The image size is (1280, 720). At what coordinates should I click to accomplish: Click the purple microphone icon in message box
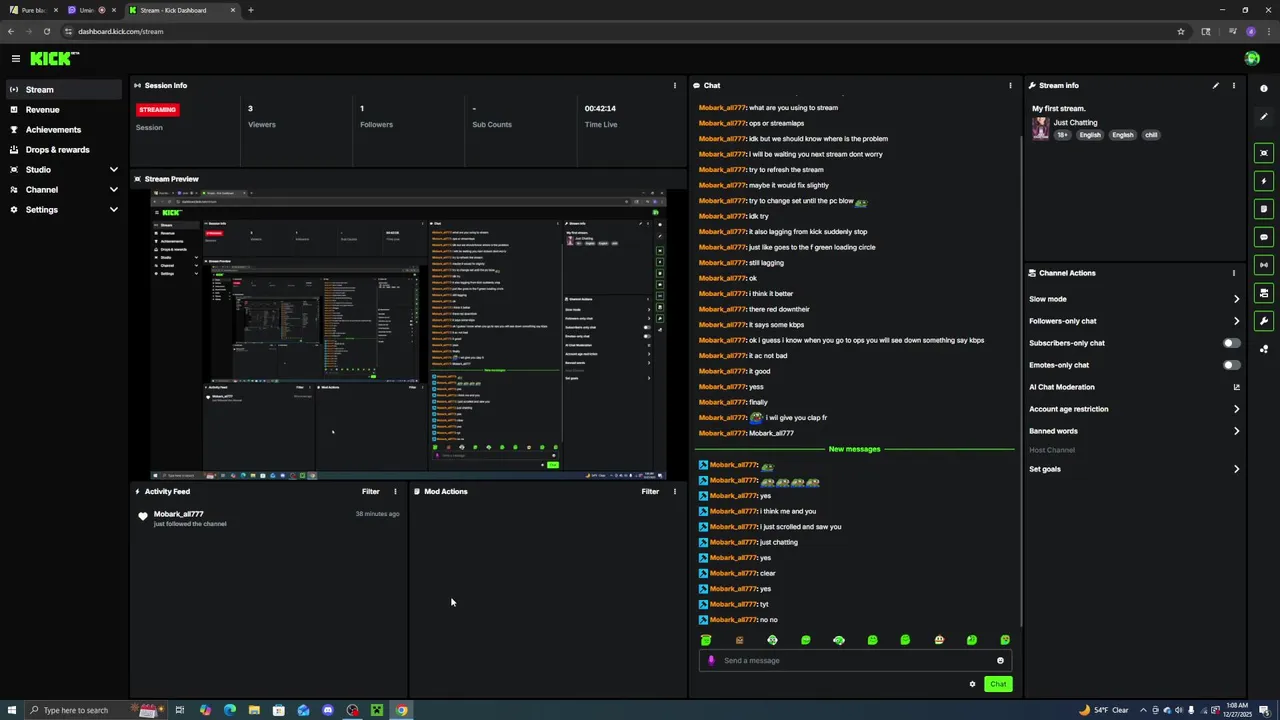pyautogui.click(x=711, y=661)
